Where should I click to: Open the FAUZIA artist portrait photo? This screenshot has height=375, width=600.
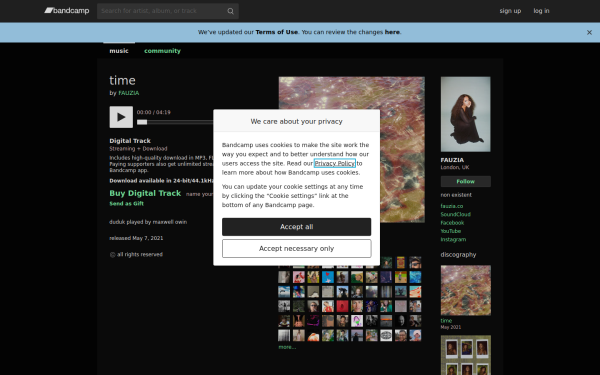(x=465, y=114)
